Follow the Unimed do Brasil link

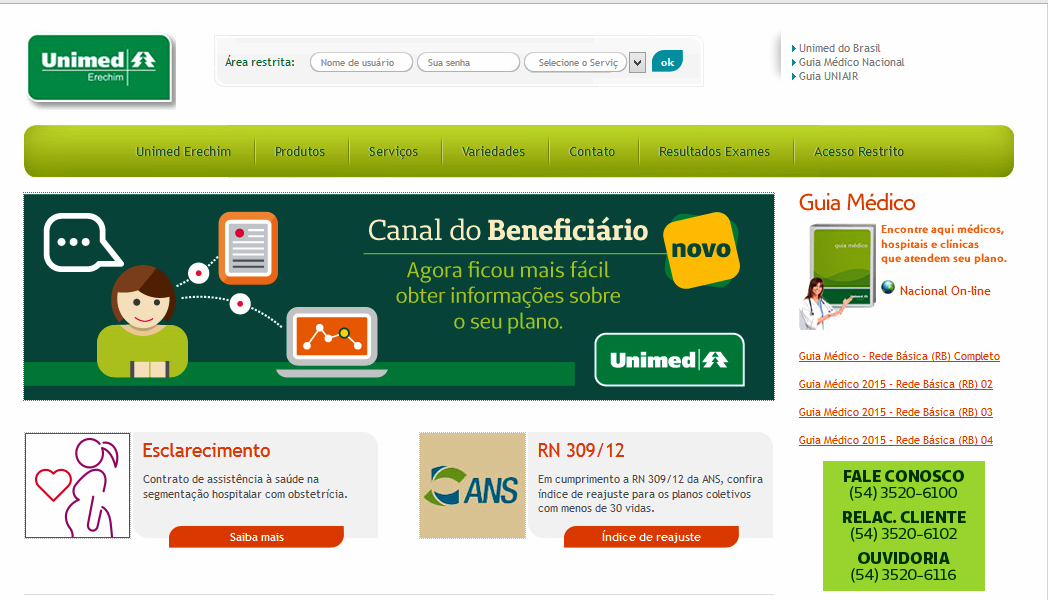tap(839, 48)
